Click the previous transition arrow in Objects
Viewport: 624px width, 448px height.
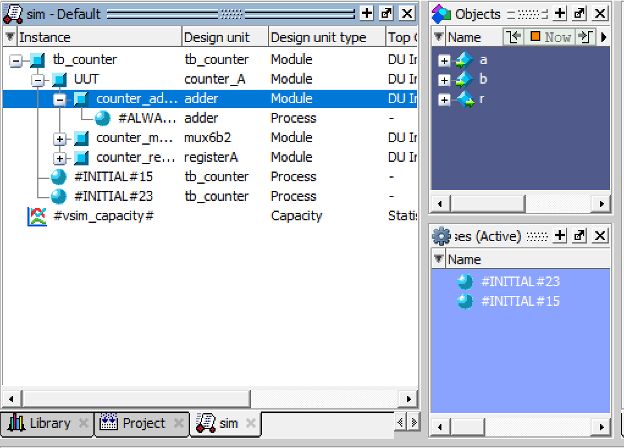(x=514, y=37)
